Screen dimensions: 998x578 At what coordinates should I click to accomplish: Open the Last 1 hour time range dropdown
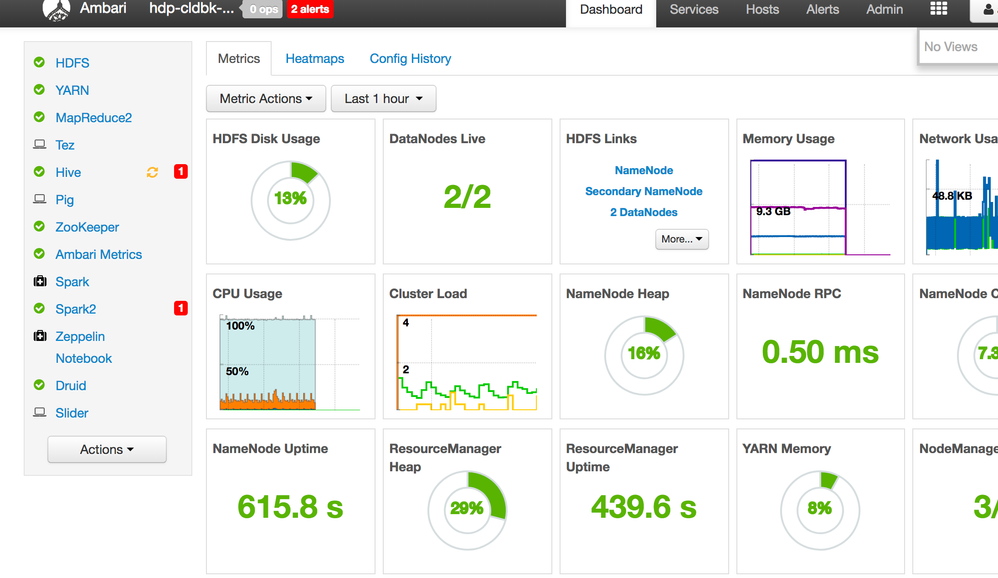pos(384,99)
